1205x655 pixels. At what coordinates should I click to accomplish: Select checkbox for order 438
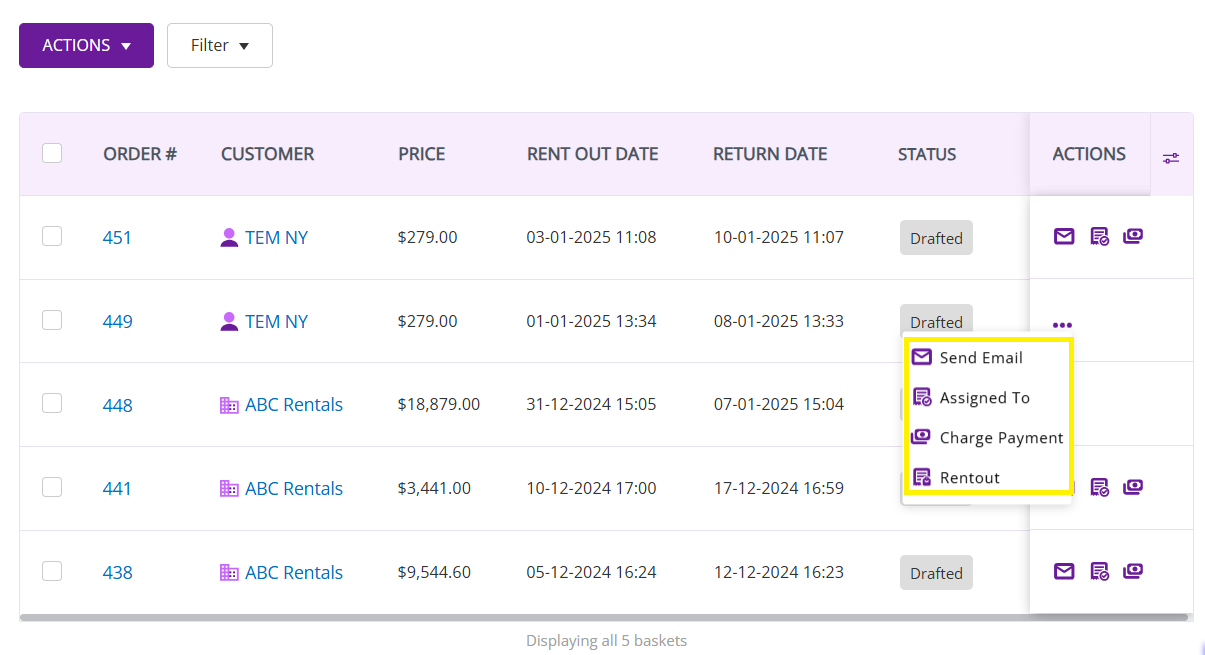(x=52, y=571)
